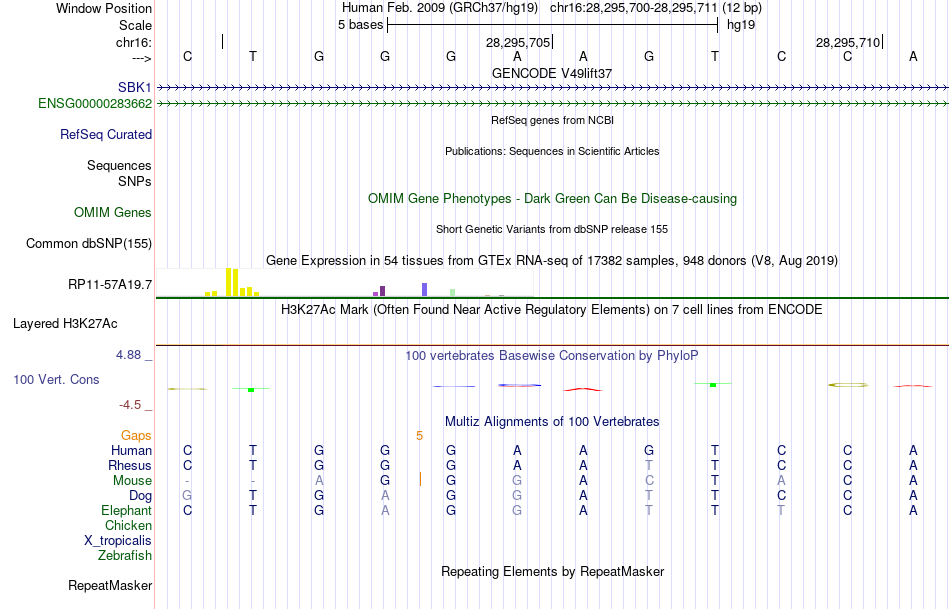This screenshot has height=609, width=950.
Task: Click Publications: Sequences in Scientific Articles title
Action: pyautogui.click(x=552, y=151)
